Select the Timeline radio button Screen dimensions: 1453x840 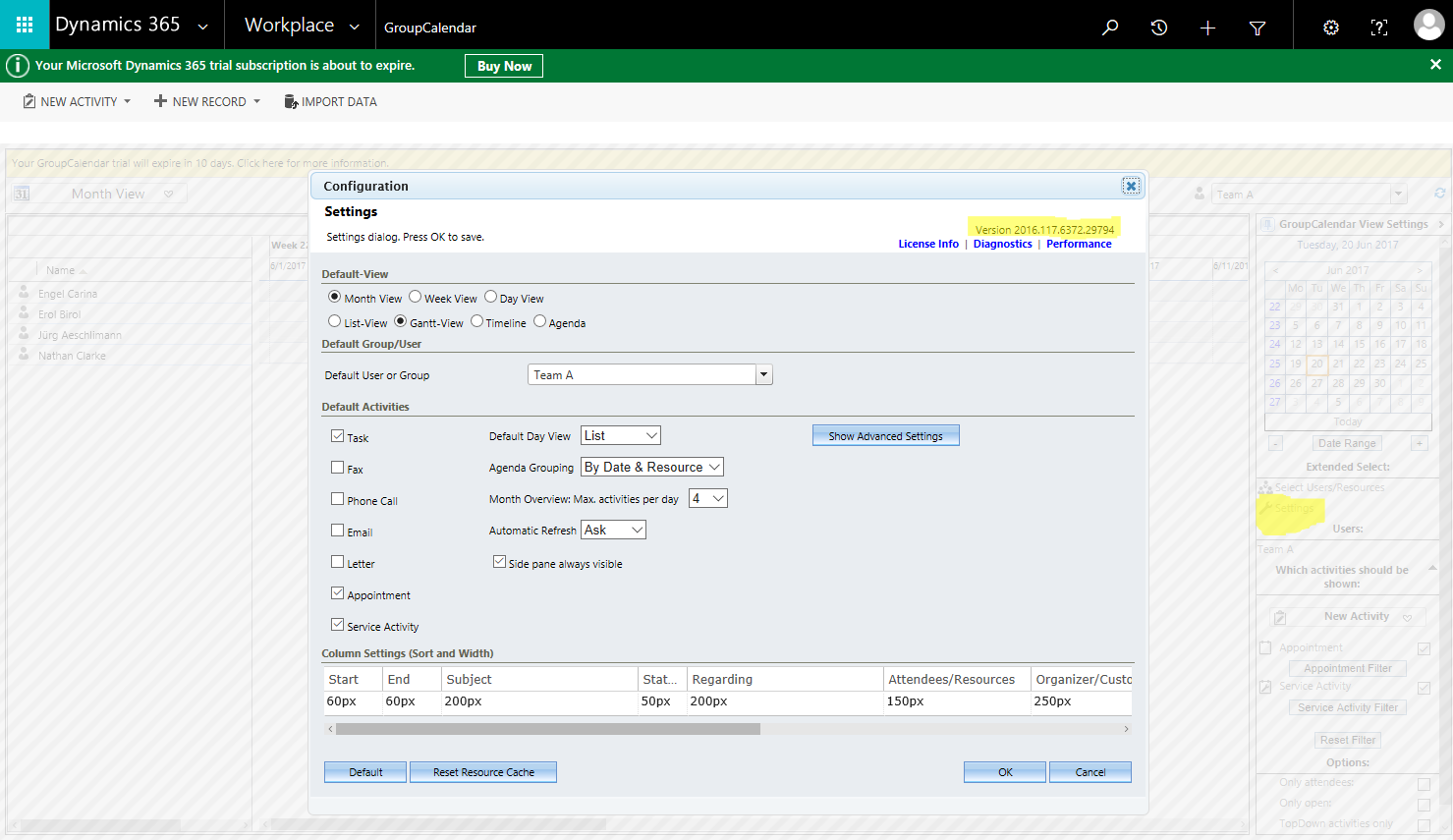pyautogui.click(x=476, y=321)
